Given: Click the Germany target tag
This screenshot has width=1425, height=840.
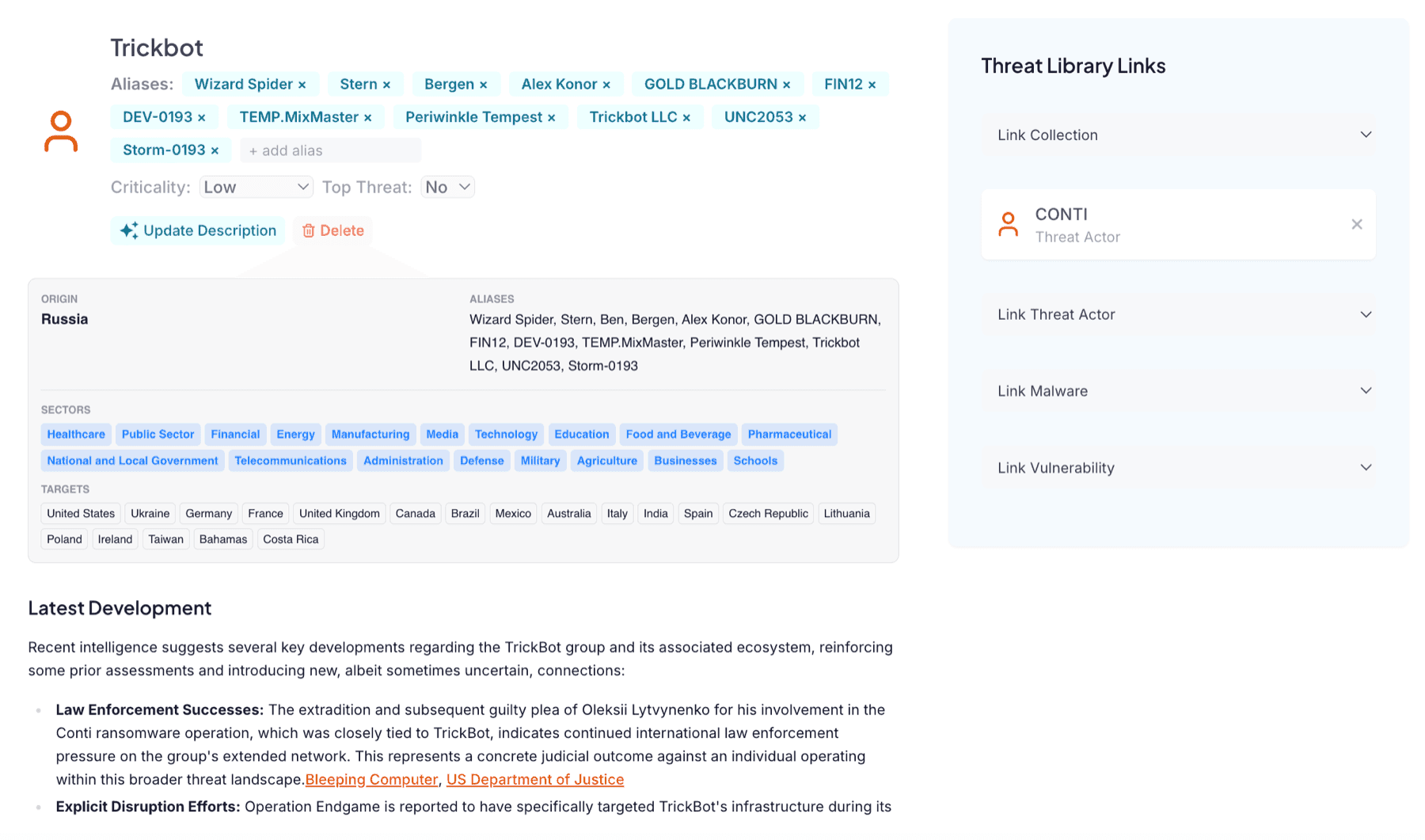Looking at the screenshot, I should (x=208, y=514).
